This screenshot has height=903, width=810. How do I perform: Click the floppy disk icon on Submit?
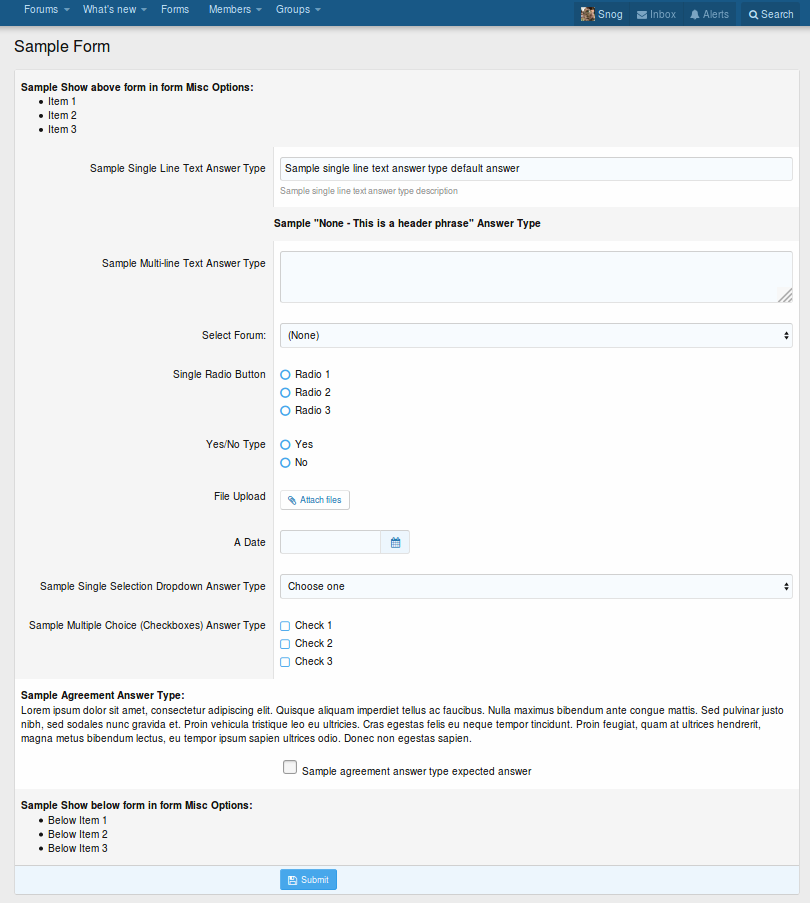(x=292, y=880)
